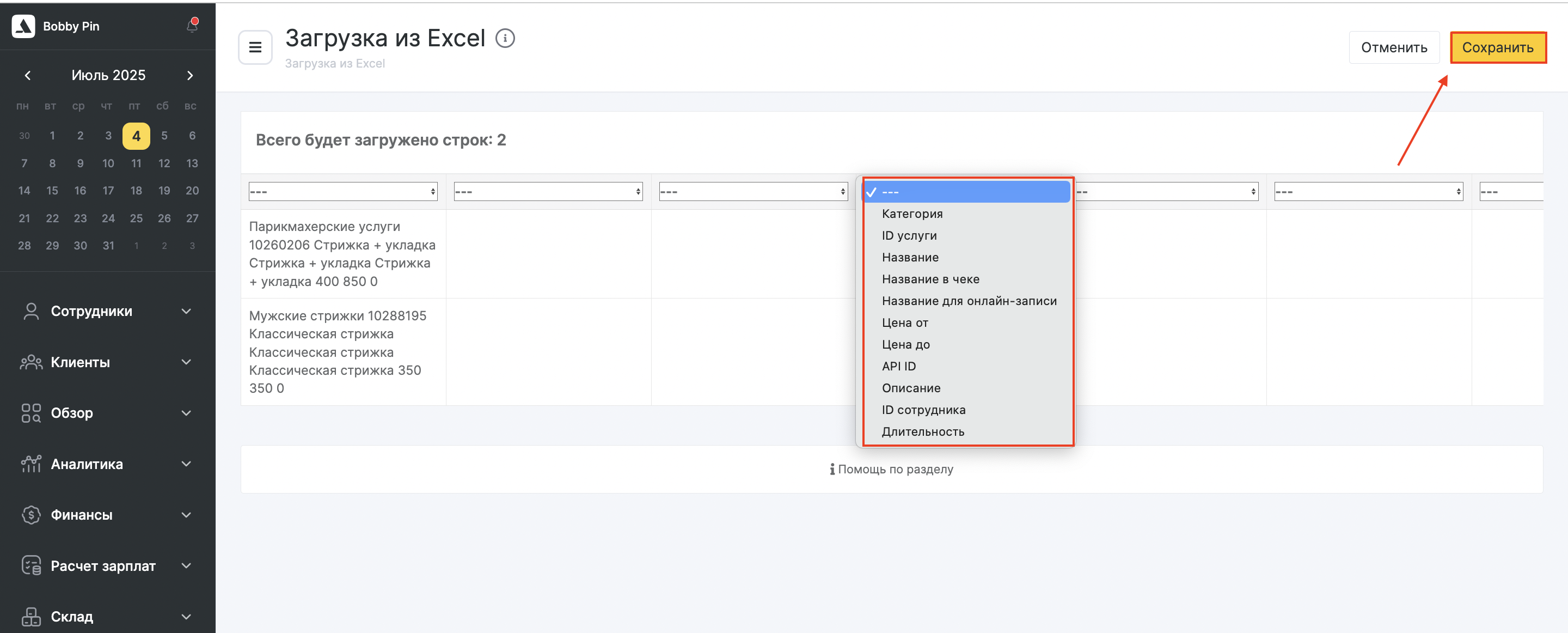Choose Описание option
The image size is (1568, 633).
click(966, 389)
